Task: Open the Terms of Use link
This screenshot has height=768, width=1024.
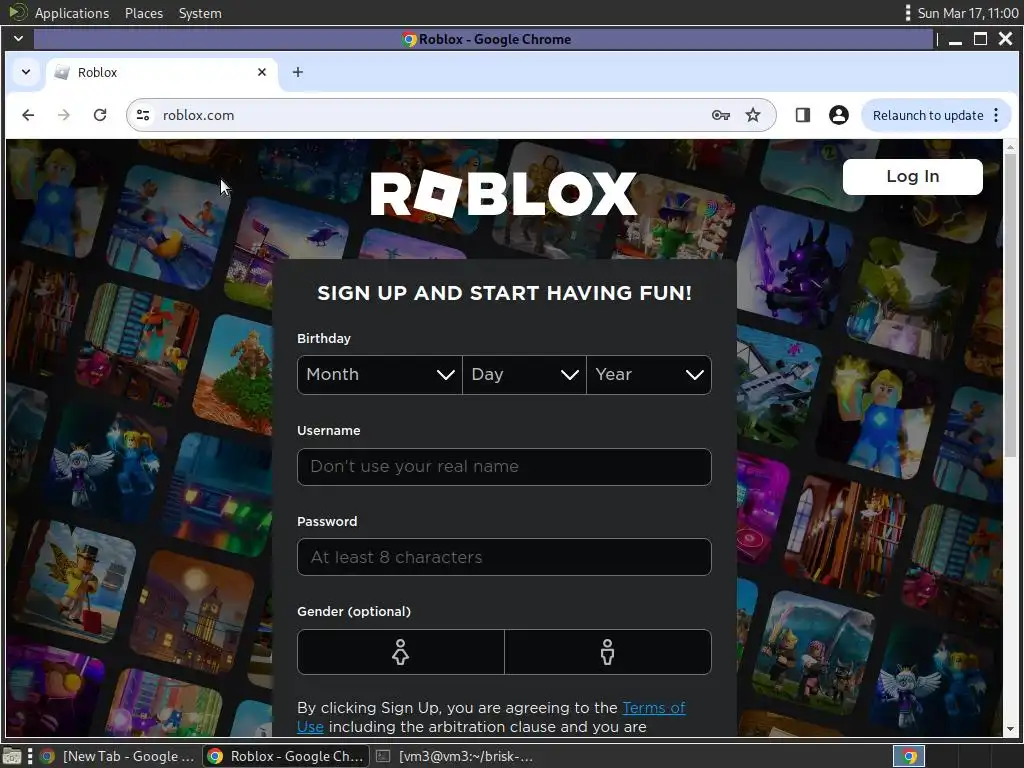Action: [x=654, y=708]
